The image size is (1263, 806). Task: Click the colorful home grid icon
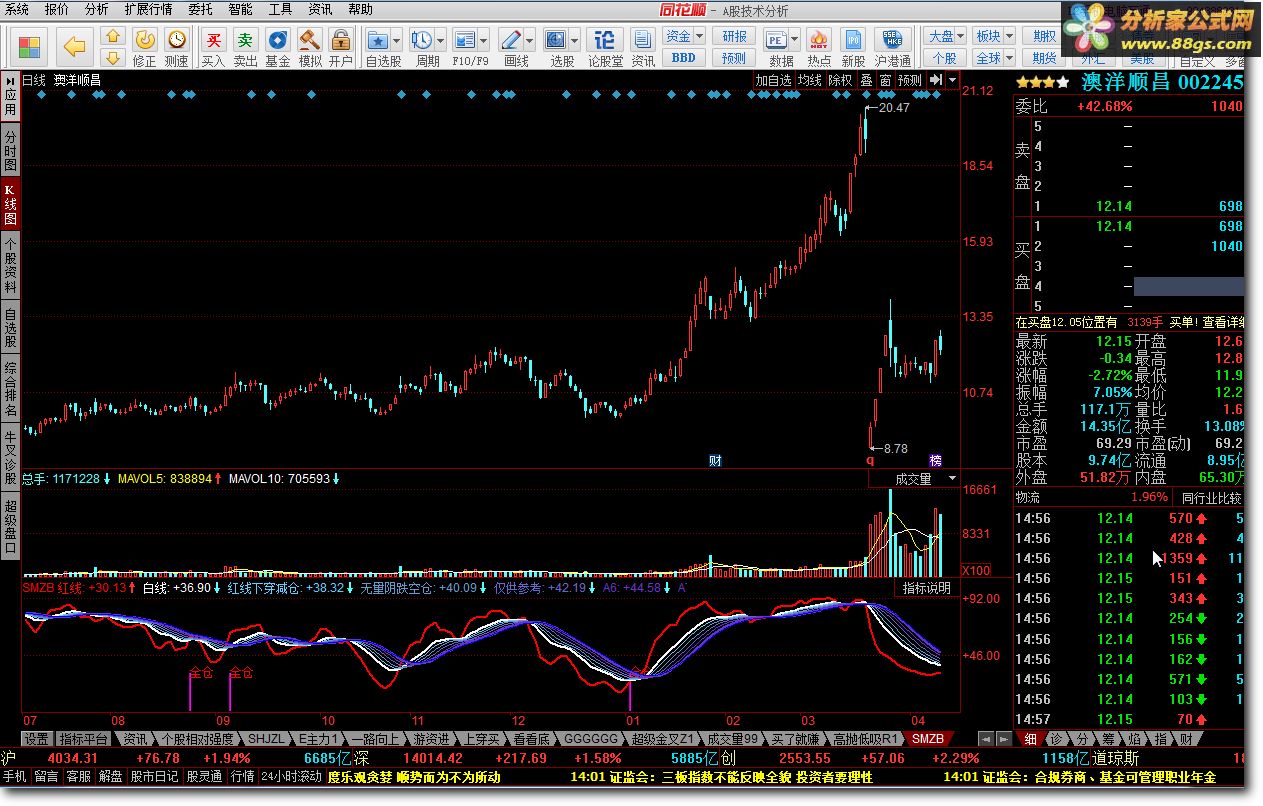30,46
